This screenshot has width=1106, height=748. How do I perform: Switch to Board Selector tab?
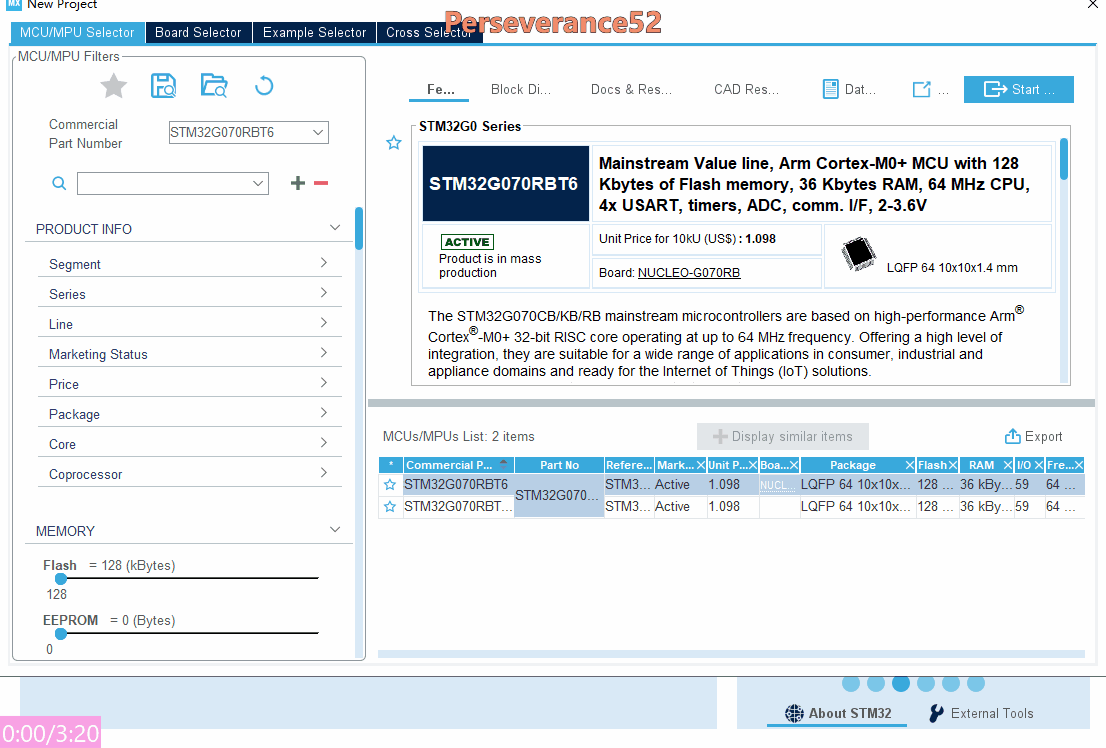click(x=198, y=32)
